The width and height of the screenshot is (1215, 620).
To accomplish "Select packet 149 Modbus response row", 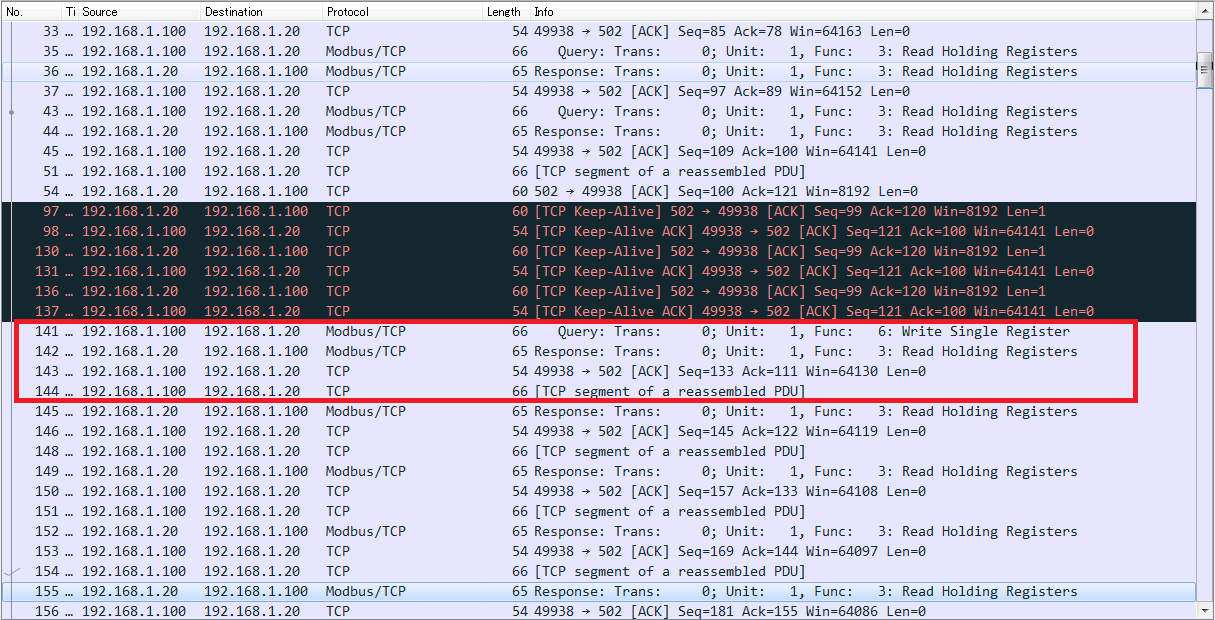I will click(598, 471).
